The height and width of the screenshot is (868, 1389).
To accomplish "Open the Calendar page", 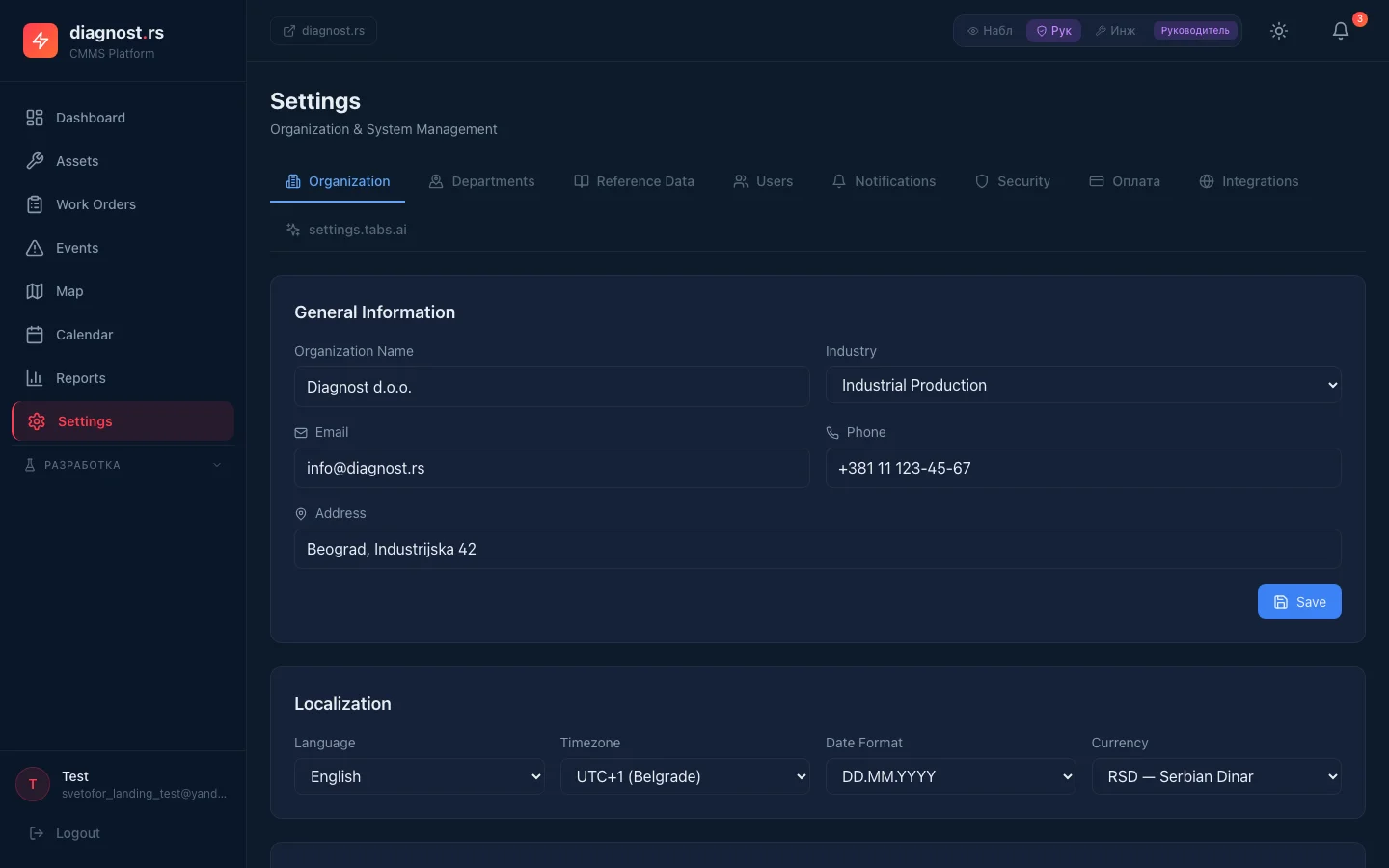I will click(x=123, y=335).
